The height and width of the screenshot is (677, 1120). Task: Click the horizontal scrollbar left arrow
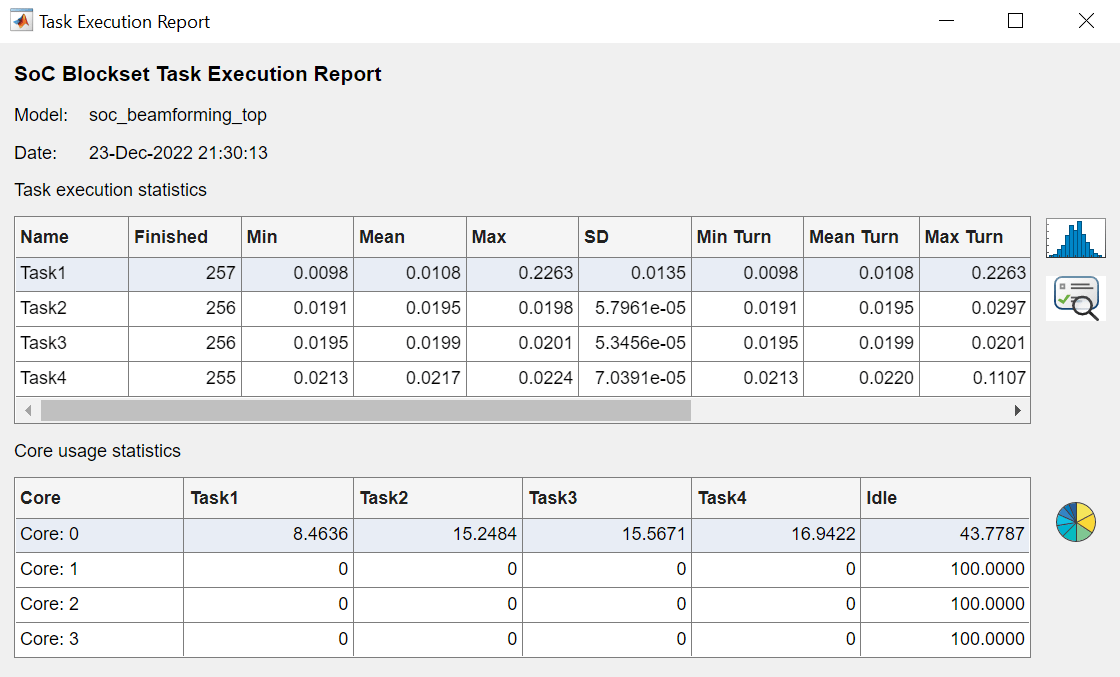point(27,410)
